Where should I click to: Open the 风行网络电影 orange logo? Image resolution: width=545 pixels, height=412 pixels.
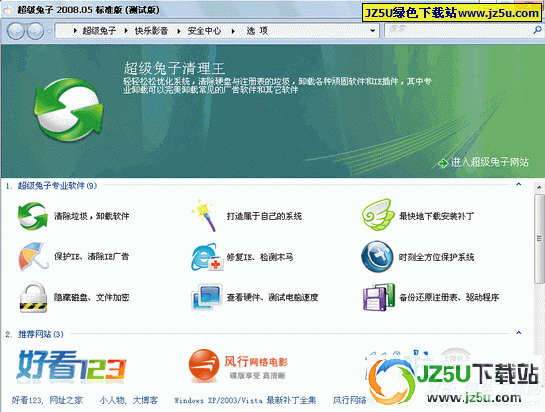click(238, 366)
